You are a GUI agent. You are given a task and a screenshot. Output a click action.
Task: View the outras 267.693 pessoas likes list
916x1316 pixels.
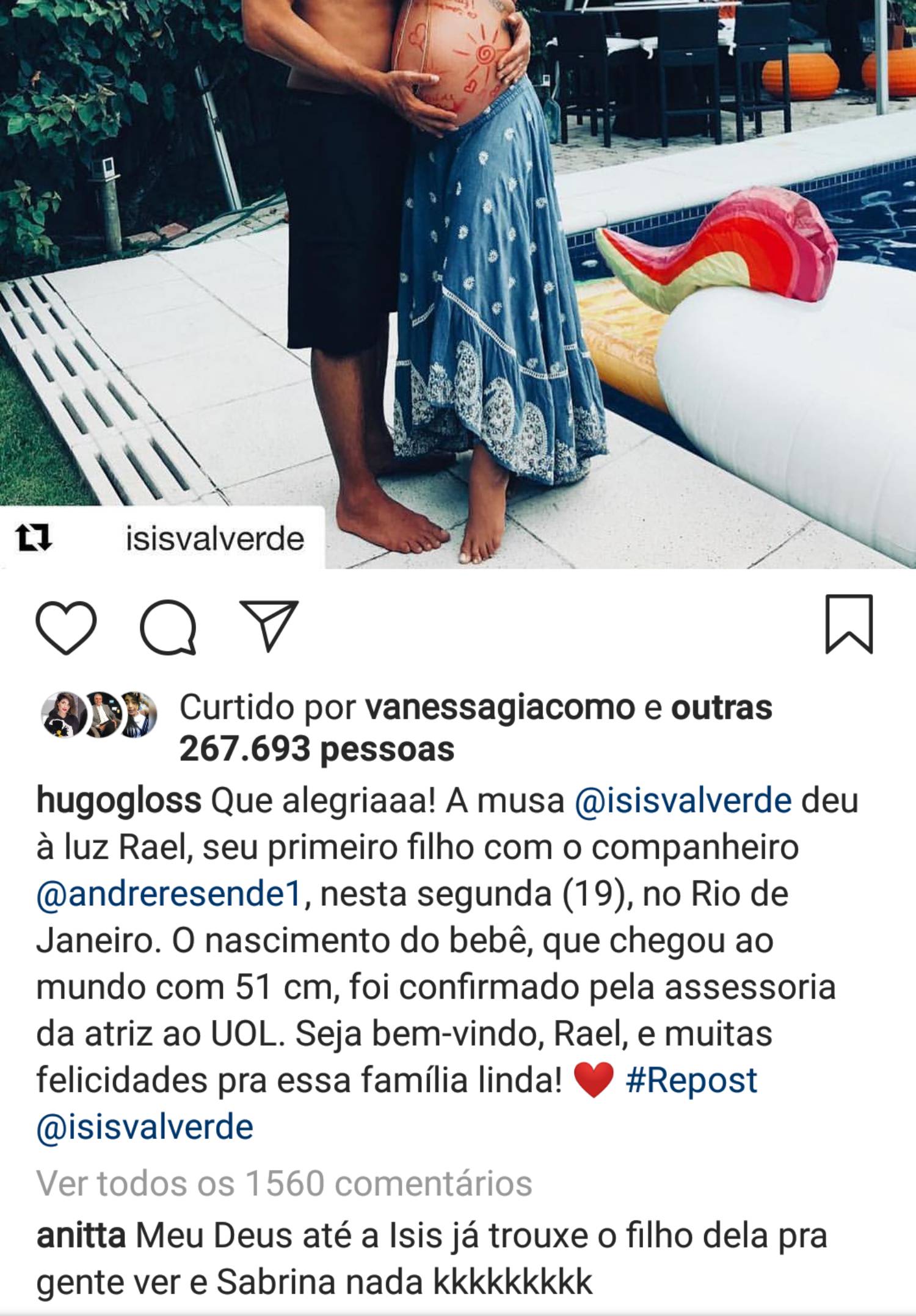(476, 728)
